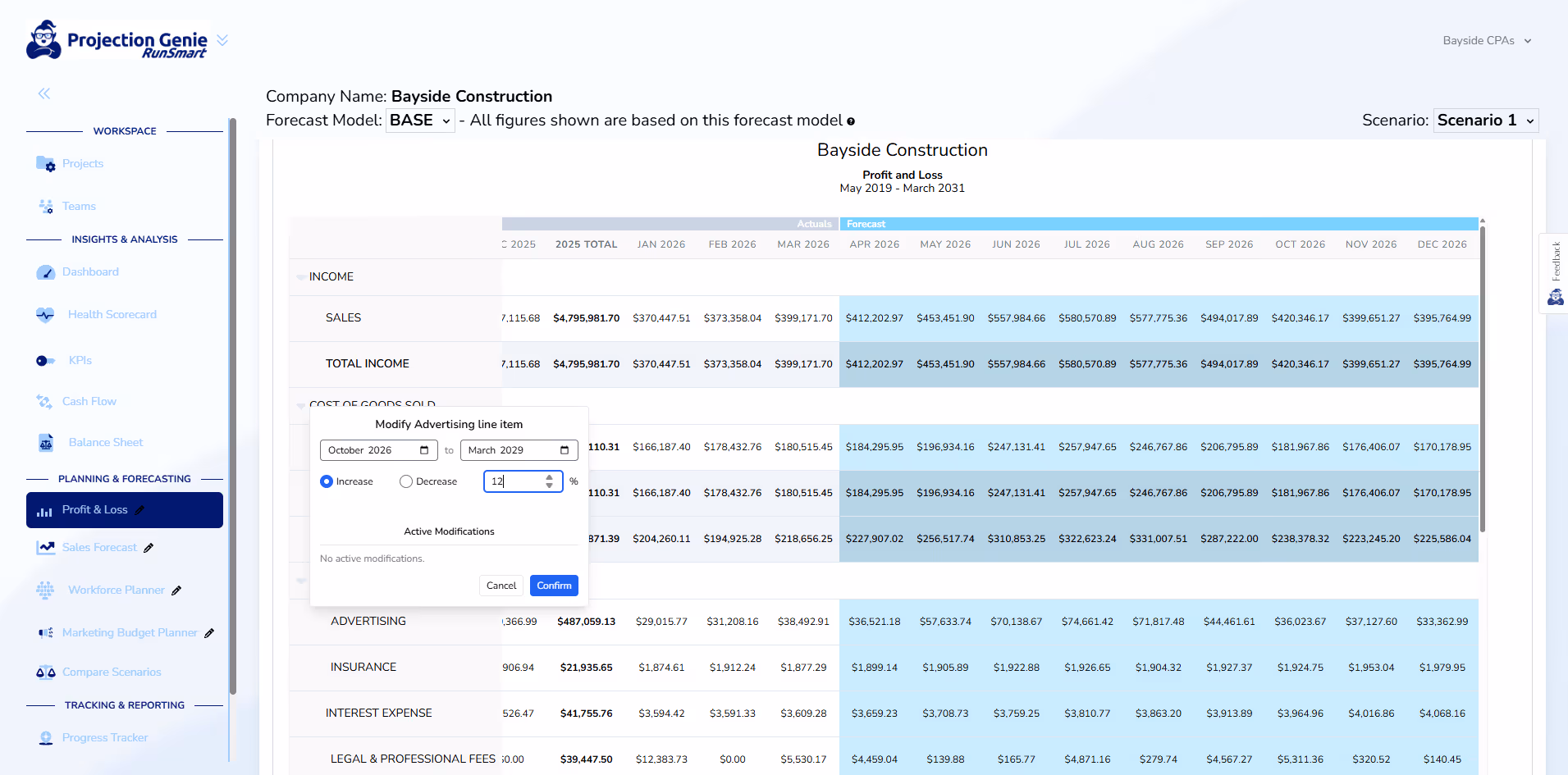1568x775 pixels.
Task: Click the Dashboard gauge icon
Action: tap(45, 272)
